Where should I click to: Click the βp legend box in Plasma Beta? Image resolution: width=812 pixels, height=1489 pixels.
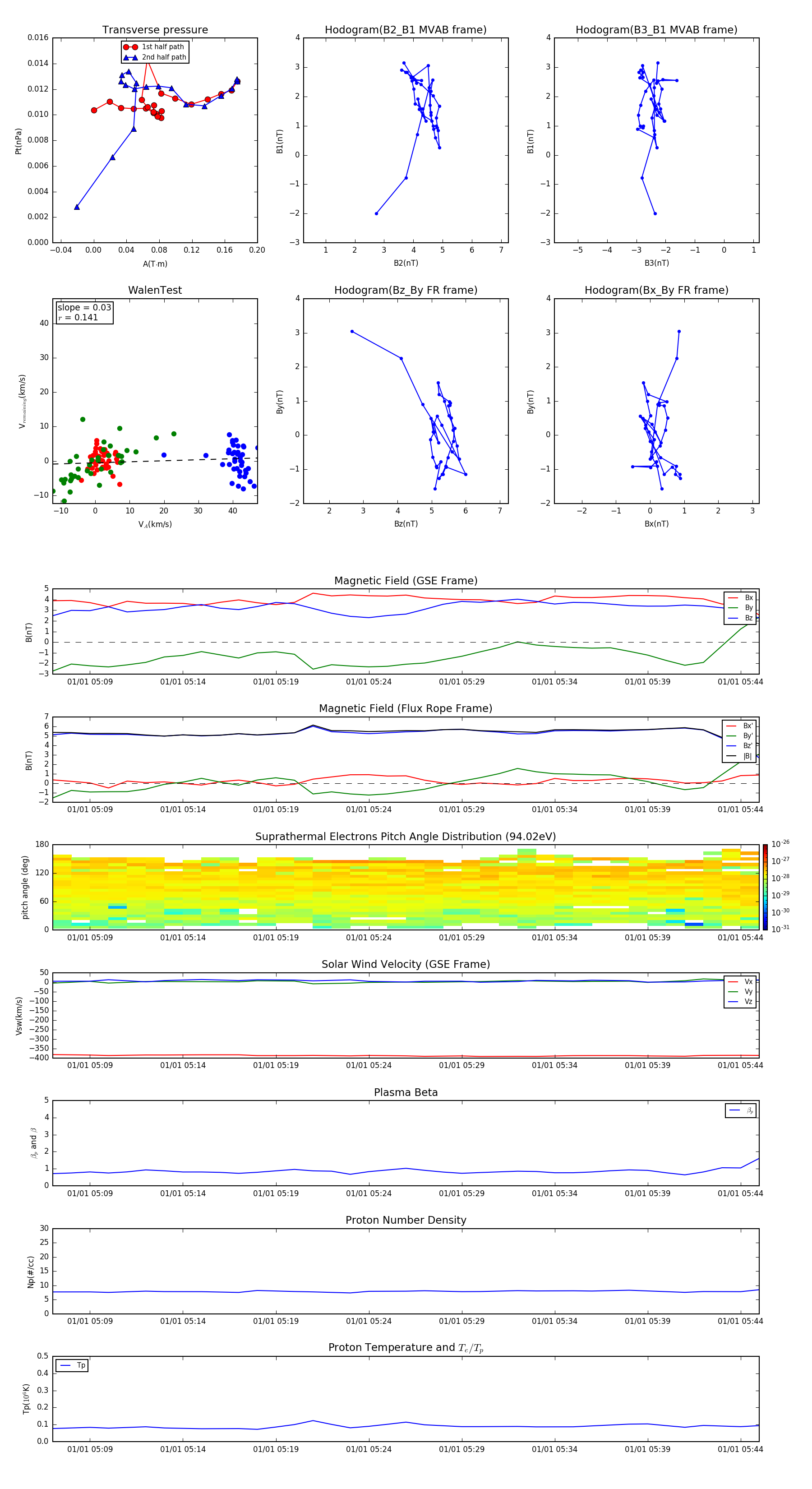(x=740, y=1110)
